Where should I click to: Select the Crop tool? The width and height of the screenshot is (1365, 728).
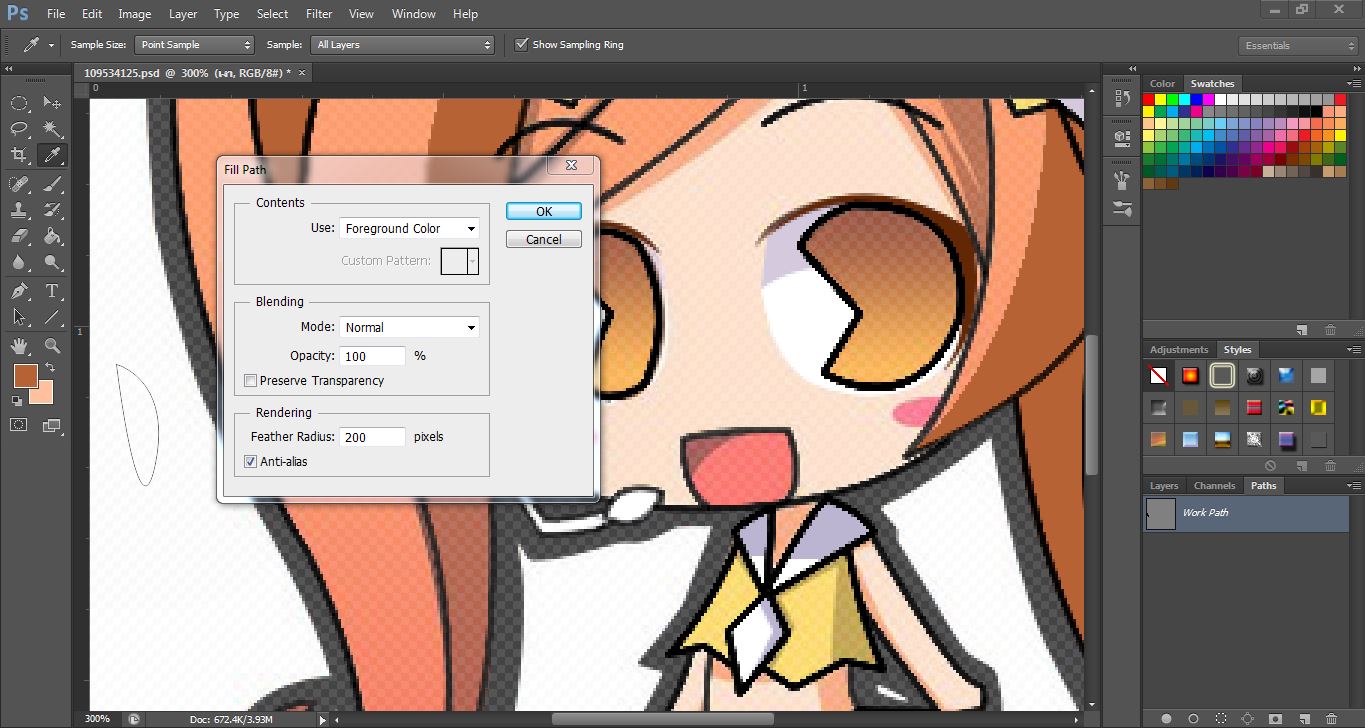[x=19, y=155]
